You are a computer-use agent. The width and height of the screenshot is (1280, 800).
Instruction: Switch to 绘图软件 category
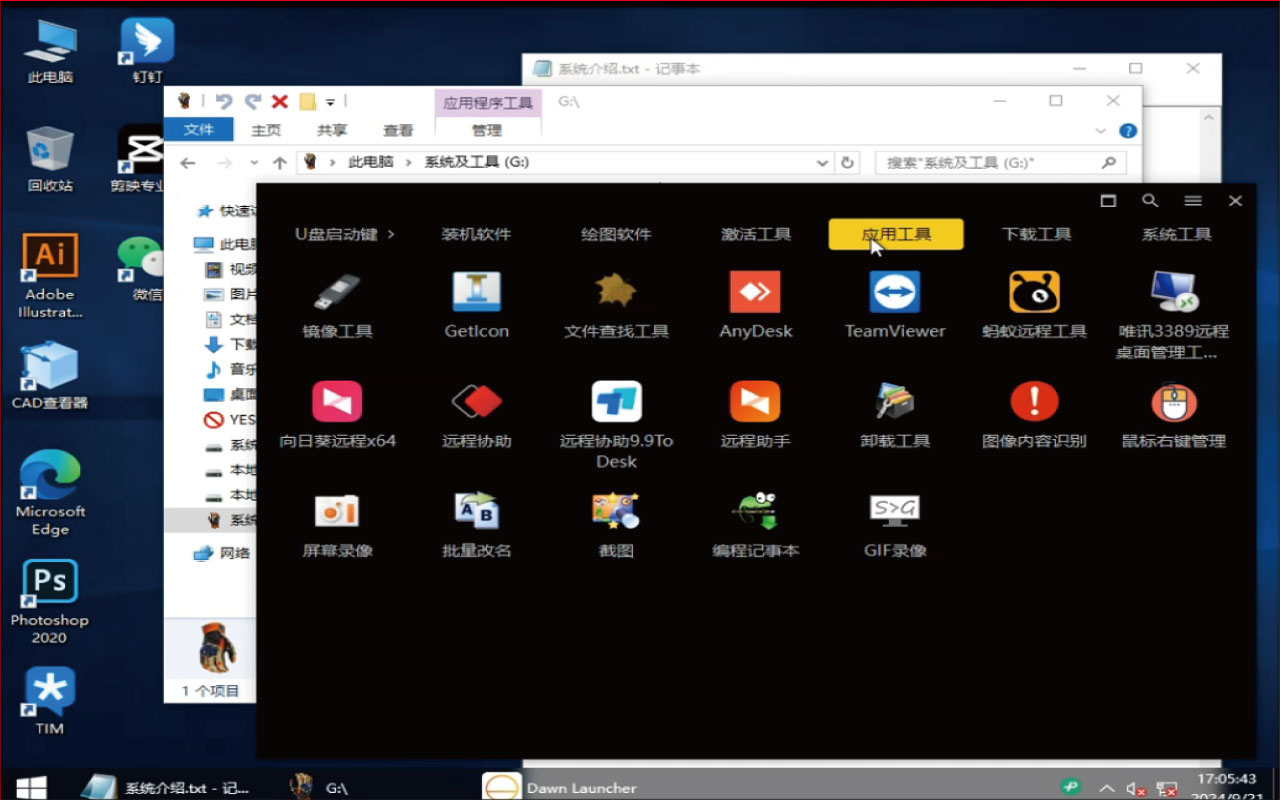(x=616, y=234)
